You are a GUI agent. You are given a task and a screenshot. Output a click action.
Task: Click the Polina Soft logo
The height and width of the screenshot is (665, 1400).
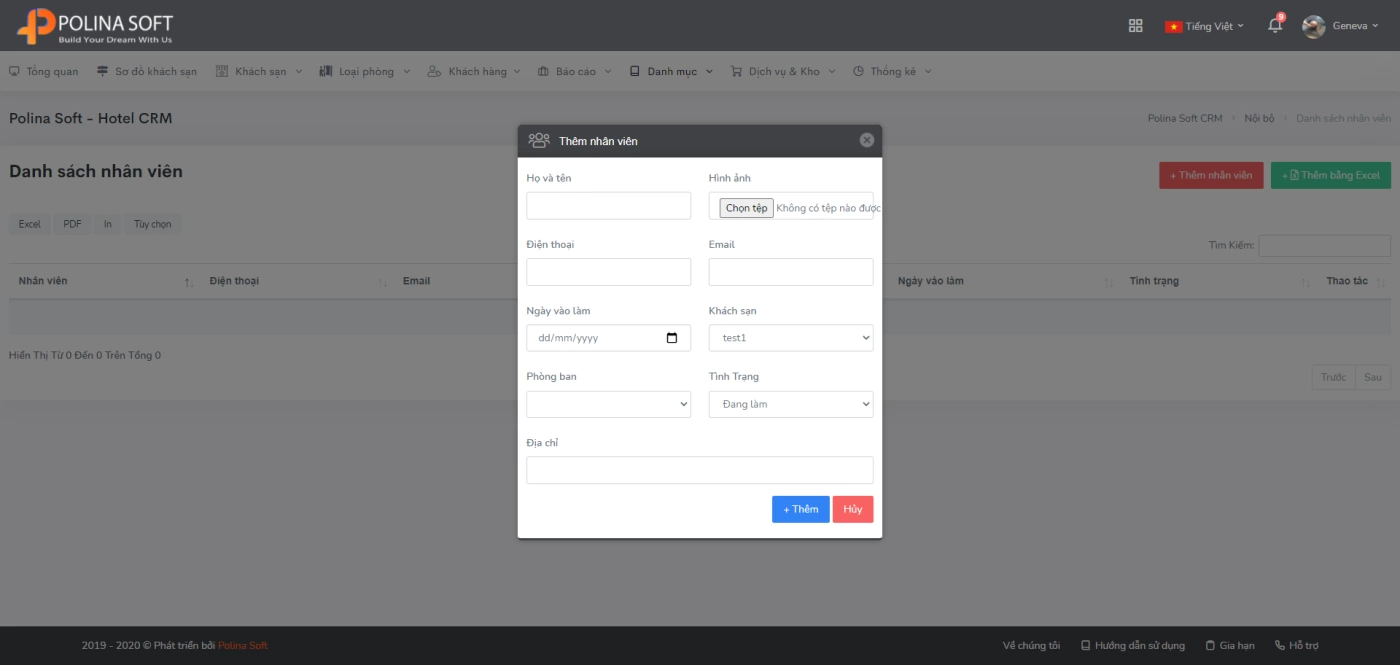[x=95, y=25]
